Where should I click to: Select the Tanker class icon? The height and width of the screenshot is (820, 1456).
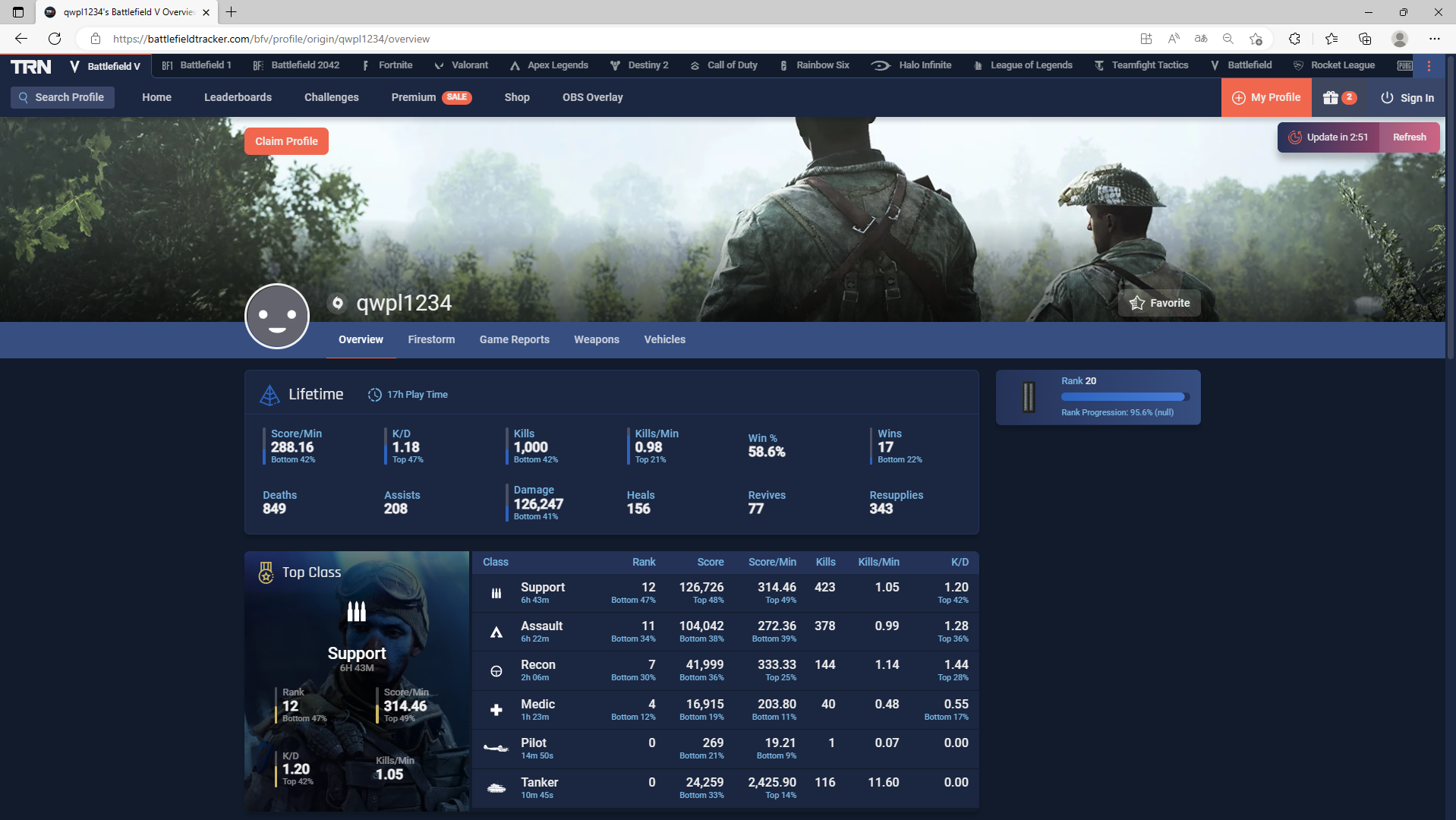coord(496,788)
